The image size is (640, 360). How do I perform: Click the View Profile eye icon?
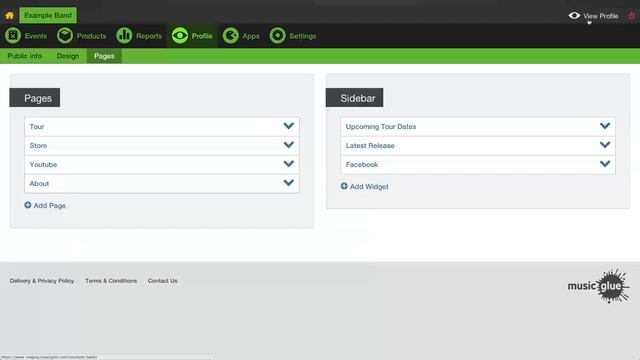(x=574, y=16)
